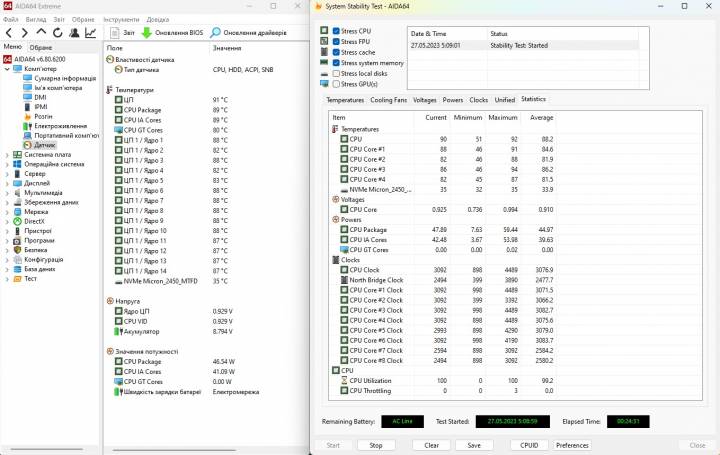Screen dimensions: 720x455
Task: Open the Інструменти menu
Action: point(121,19)
